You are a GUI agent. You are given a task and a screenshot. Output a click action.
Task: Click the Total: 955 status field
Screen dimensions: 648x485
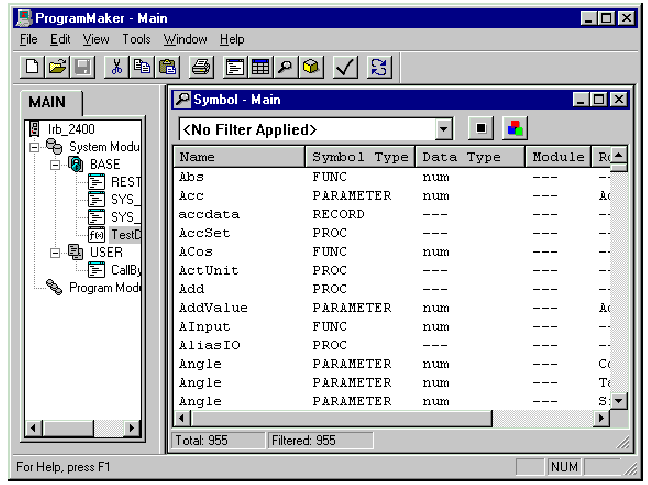(x=218, y=440)
